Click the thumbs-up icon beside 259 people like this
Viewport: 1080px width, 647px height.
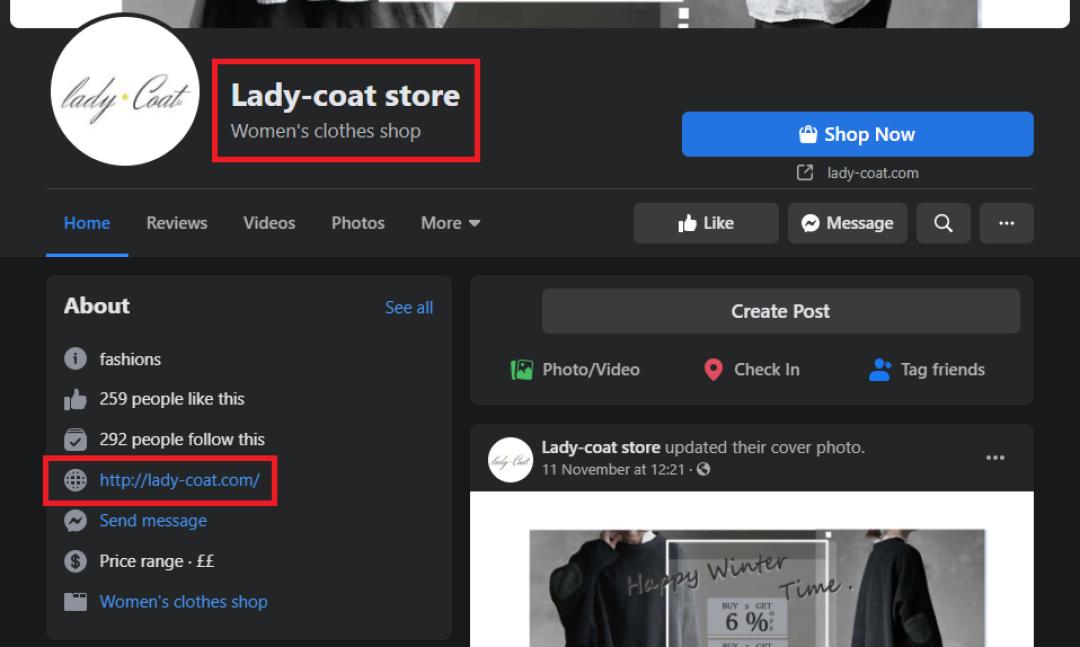click(75, 399)
